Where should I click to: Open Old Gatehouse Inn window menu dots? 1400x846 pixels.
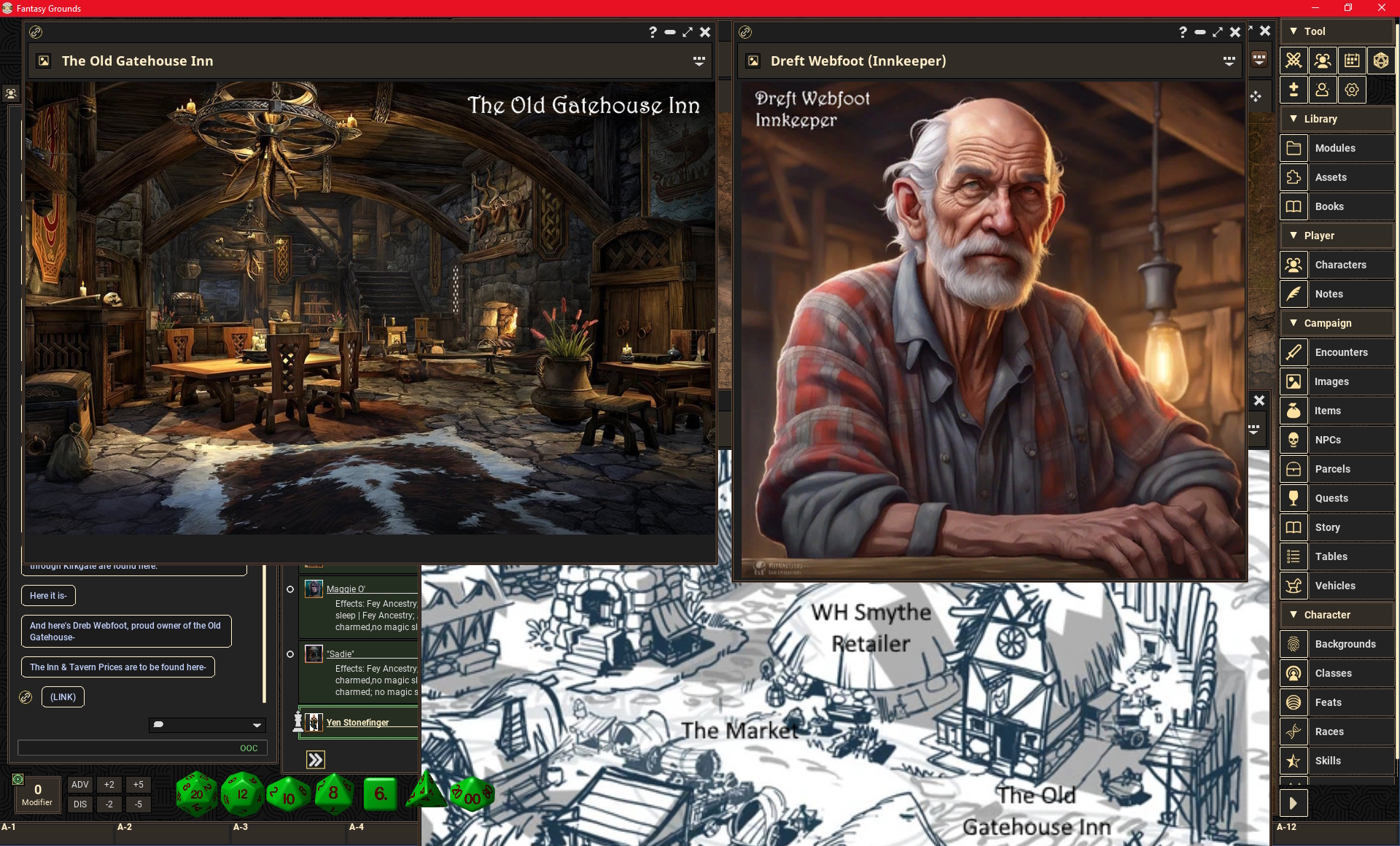click(x=699, y=61)
